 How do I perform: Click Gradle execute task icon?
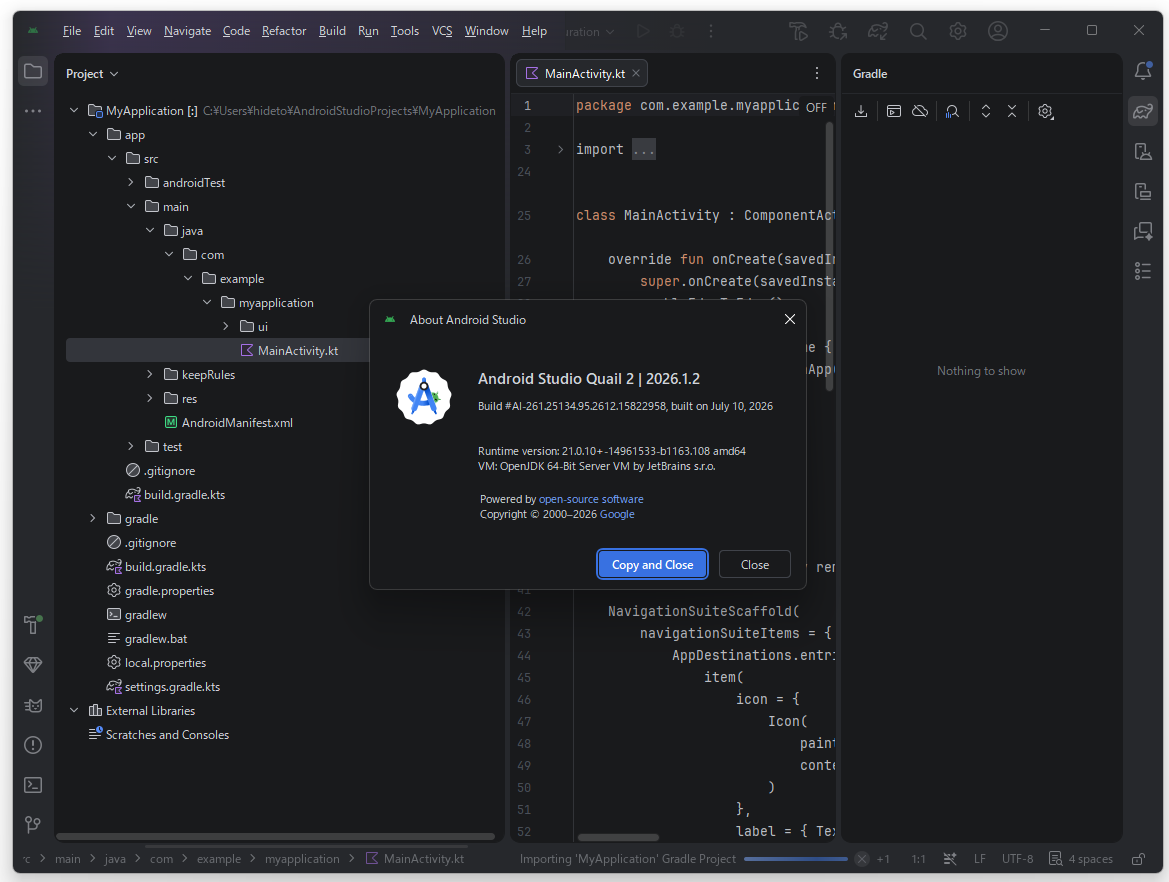(x=894, y=111)
